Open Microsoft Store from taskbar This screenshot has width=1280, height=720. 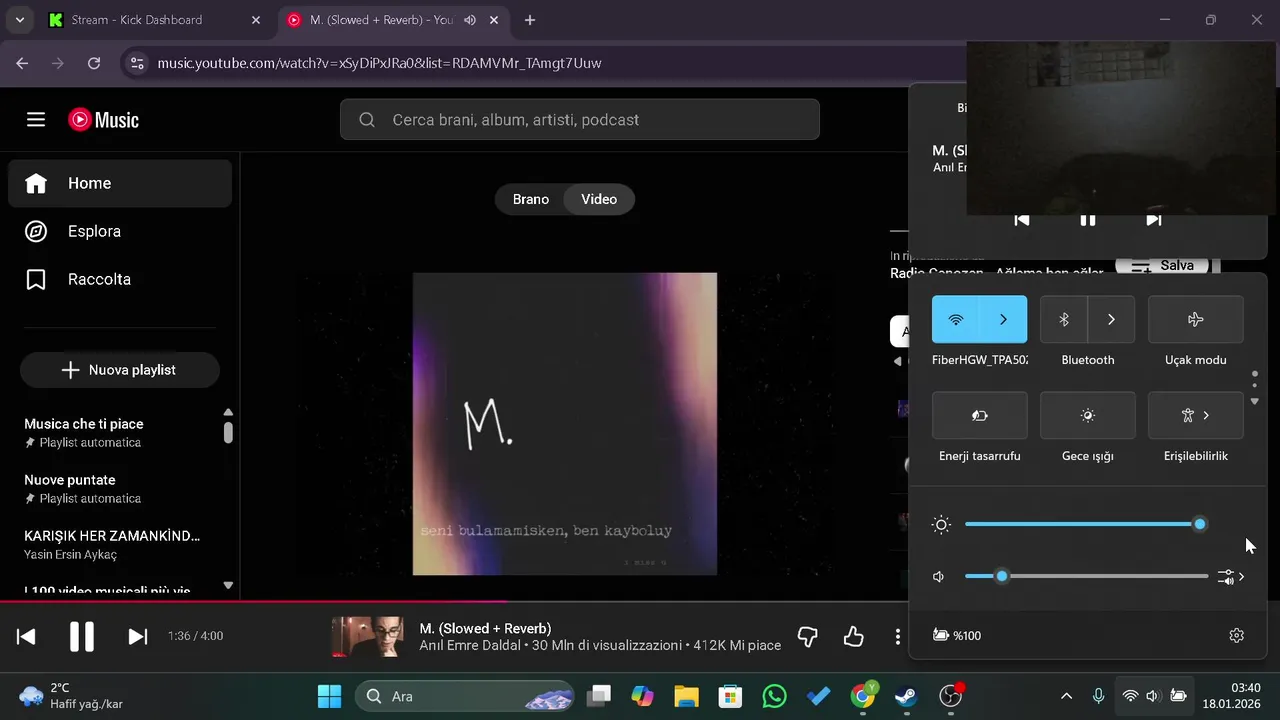[x=730, y=696]
